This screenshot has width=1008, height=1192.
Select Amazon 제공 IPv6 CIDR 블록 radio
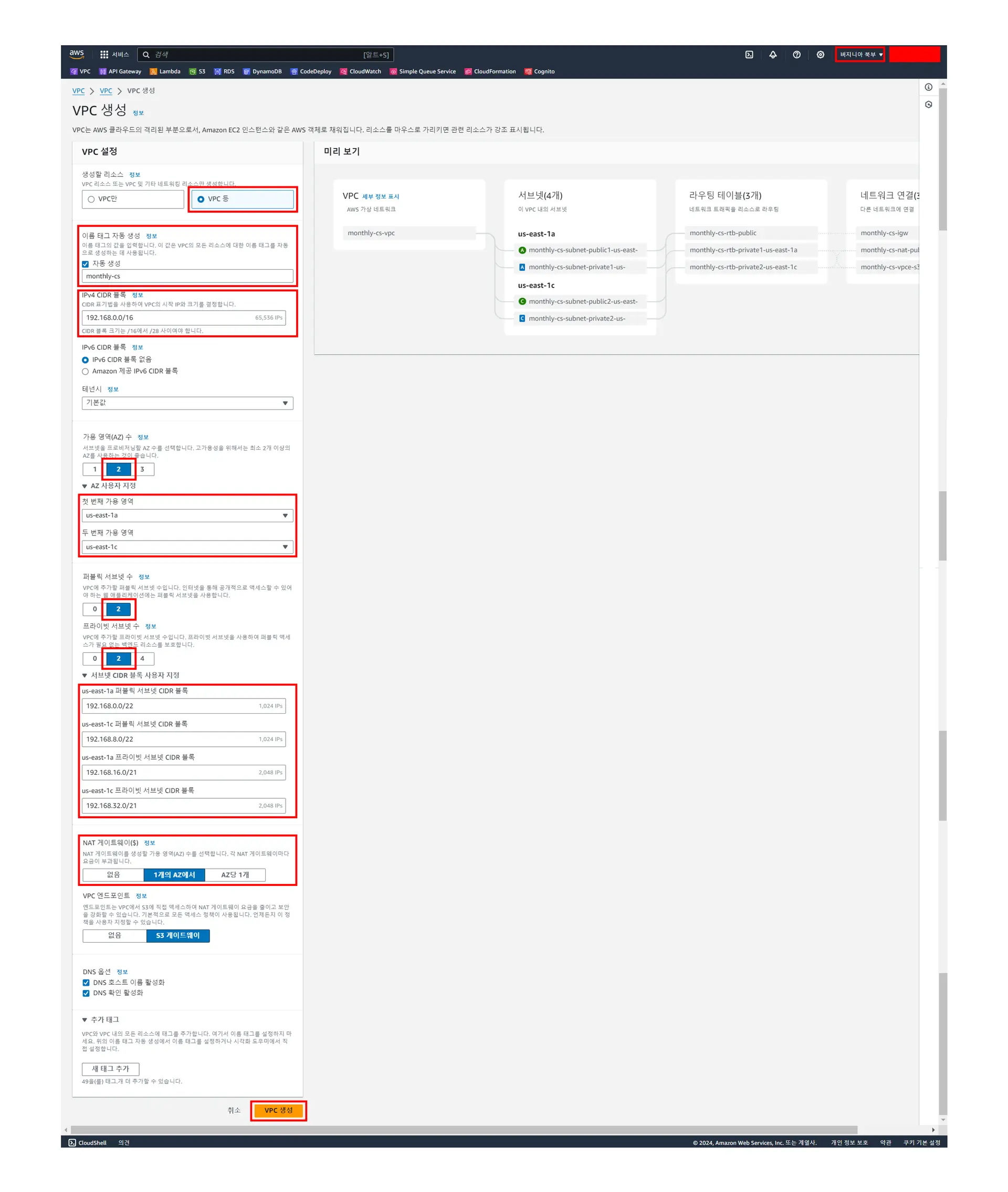(86, 372)
